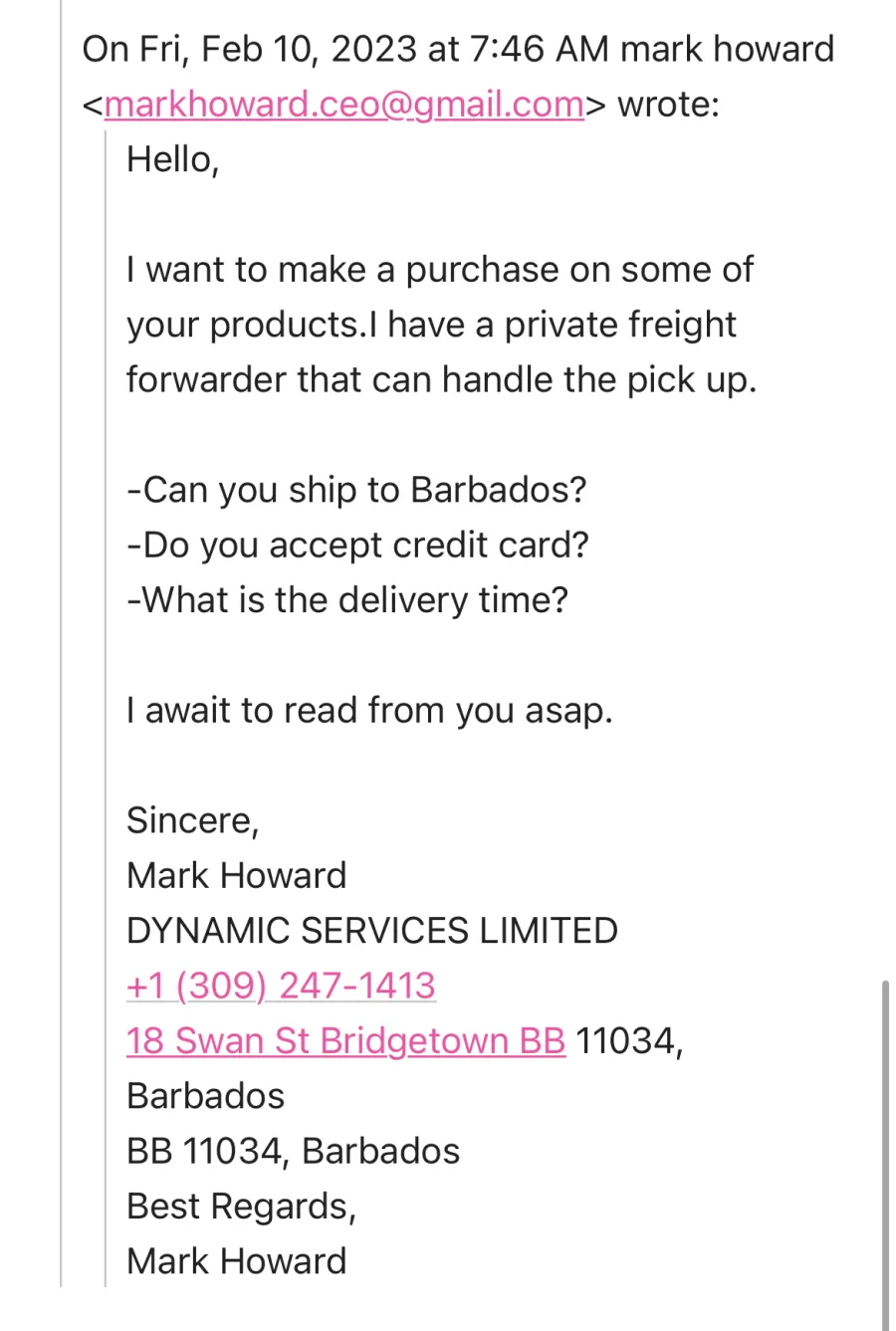The height and width of the screenshot is (1331, 896).
Task: Click 'Mark Howard' name directly below 'Sincere,'
Action: (x=237, y=875)
